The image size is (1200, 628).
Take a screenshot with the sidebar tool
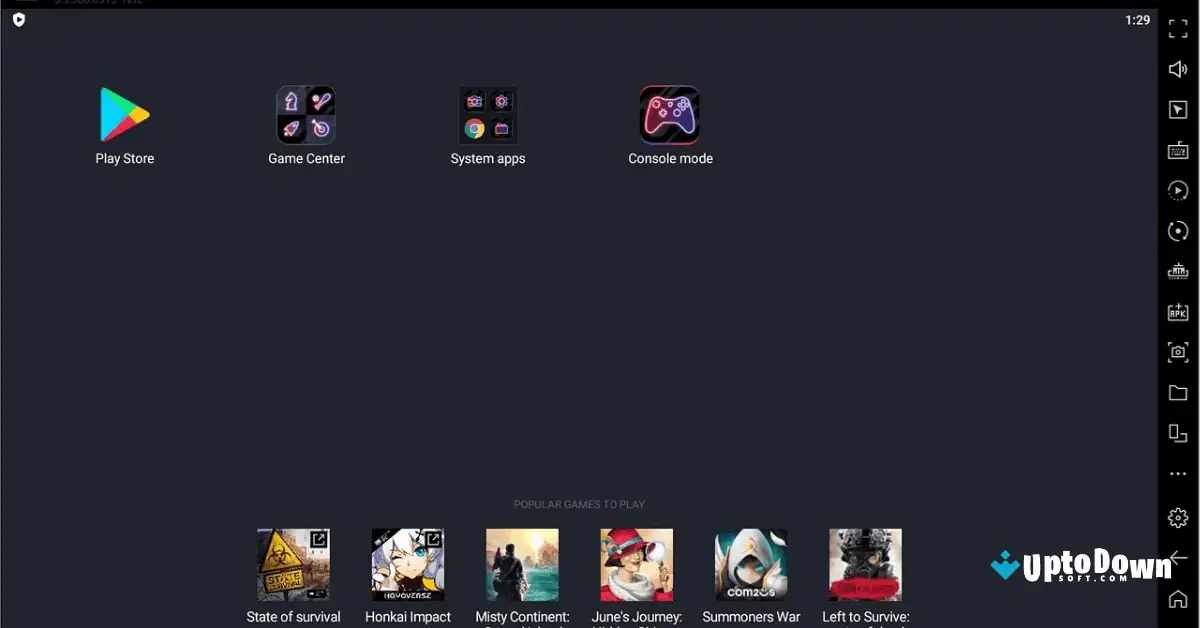[x=1178, y=352]
